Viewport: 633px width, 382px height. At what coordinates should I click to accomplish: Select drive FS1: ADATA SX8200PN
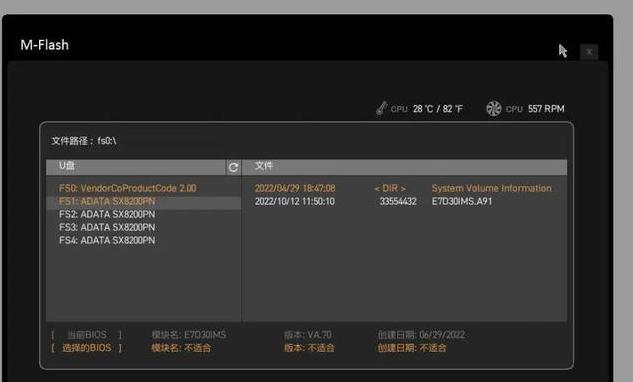(107, 201)
